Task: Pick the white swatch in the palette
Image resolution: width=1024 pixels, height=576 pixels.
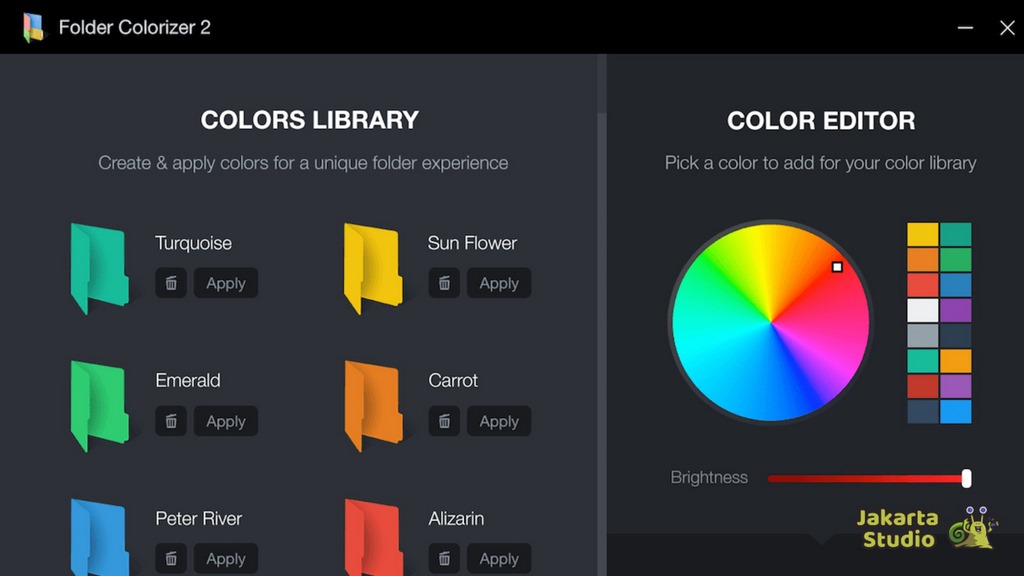Action: click(923, 310)
